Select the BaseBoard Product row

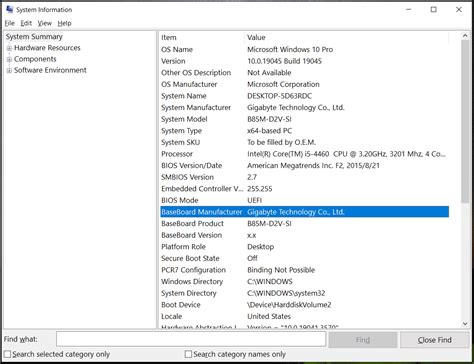pyautogui.click(x=304, y=223)
